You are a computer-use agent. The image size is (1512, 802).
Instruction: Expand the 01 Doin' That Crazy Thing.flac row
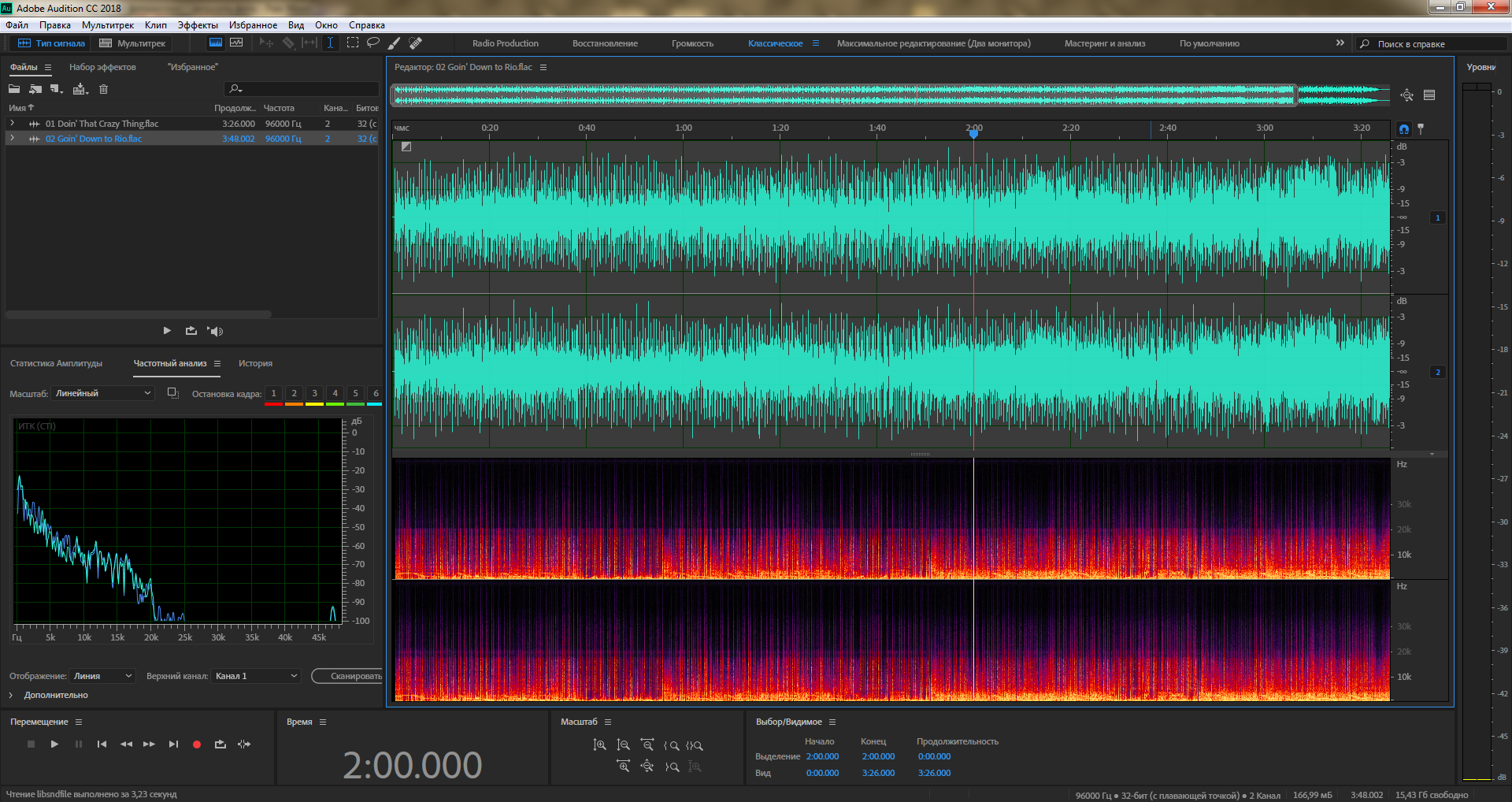pos(12,124)
